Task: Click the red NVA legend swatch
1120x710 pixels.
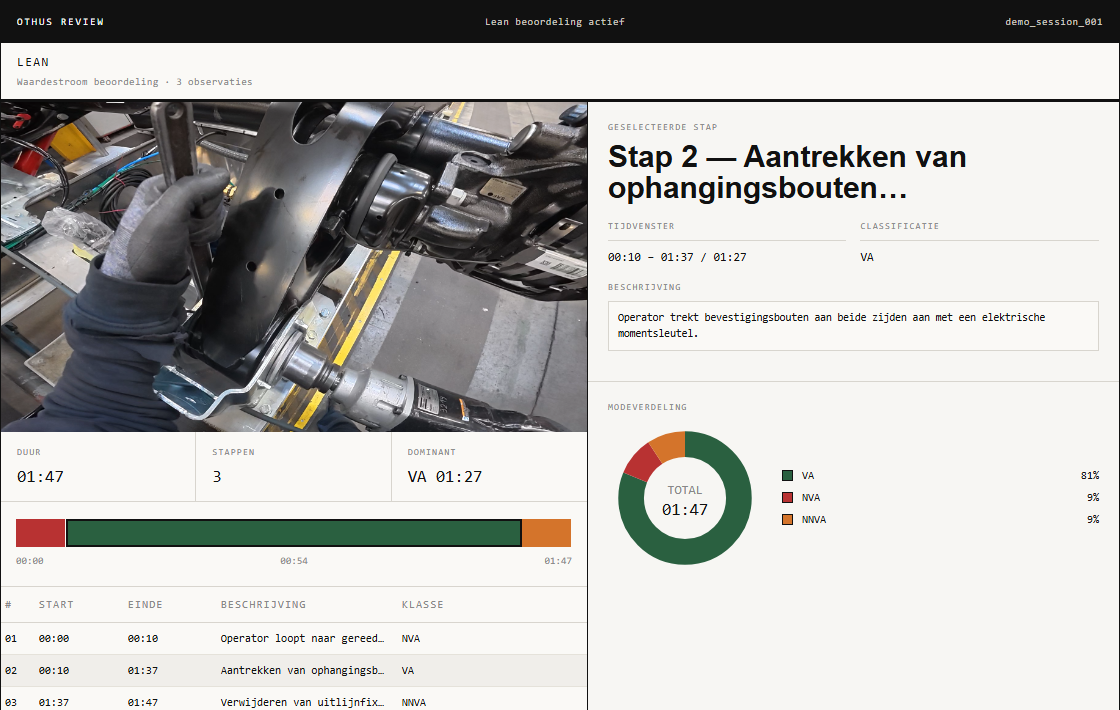Action: 787,498
